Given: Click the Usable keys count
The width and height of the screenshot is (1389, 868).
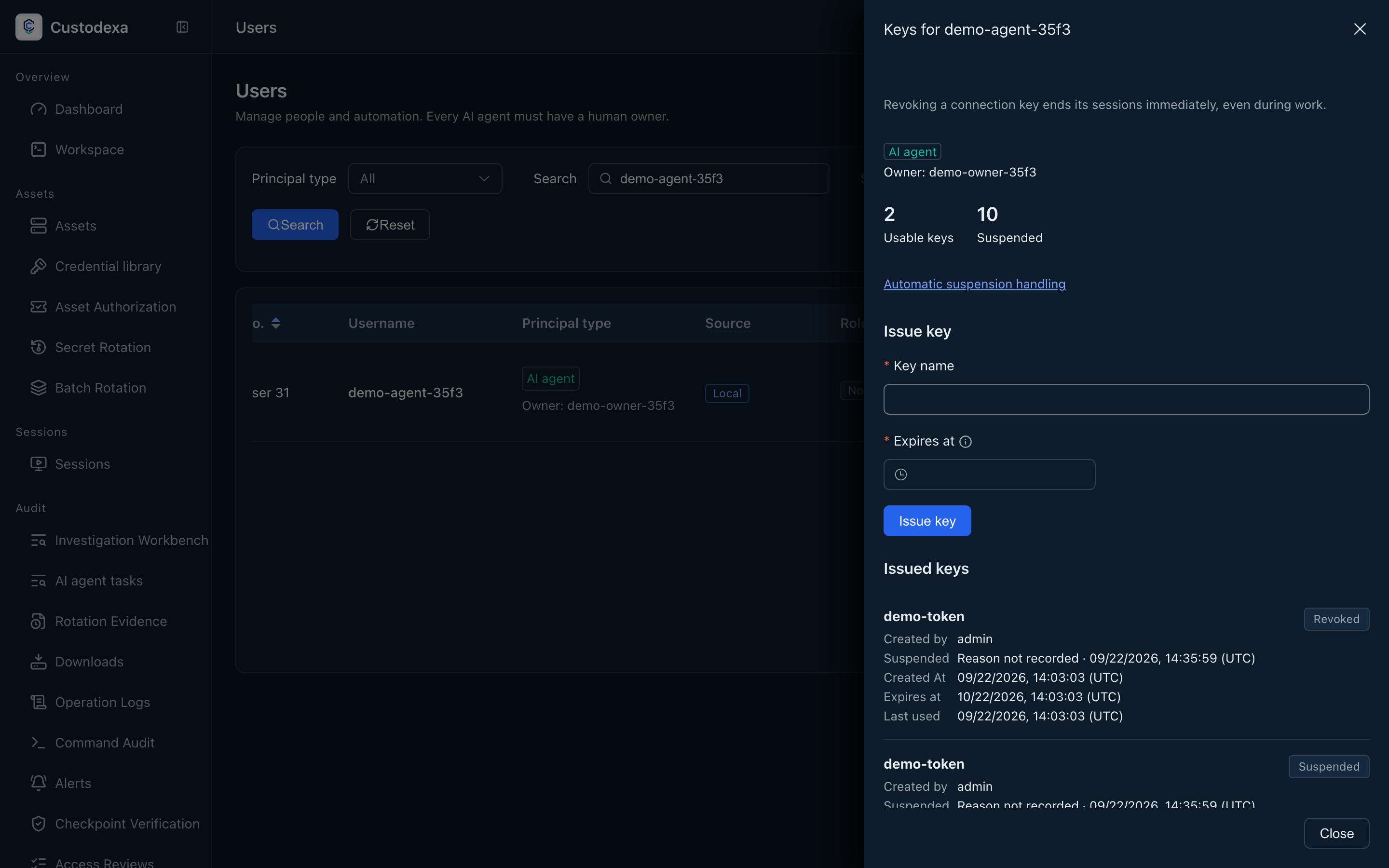Looking at the screenshot, I should pos(889,214).
